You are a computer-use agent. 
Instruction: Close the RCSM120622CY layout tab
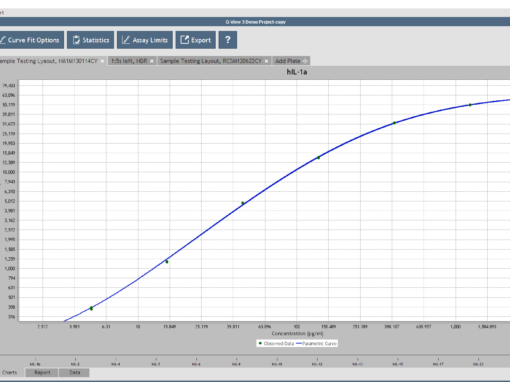(267, 61)
